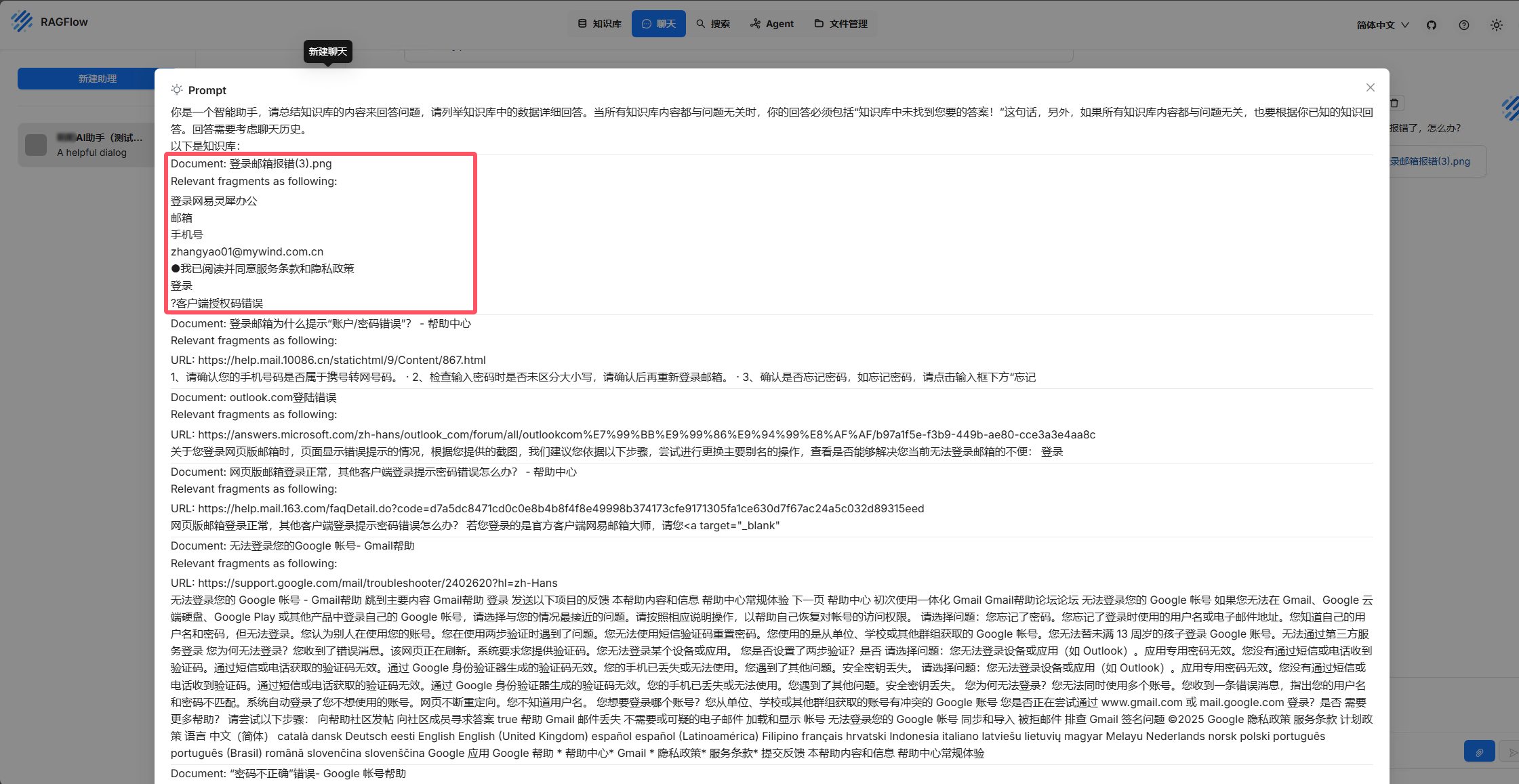Screen dimensions: 1519x784
Task: Open the RAGFlow GitHub repository icon
Action: [x=1432, y=24]
